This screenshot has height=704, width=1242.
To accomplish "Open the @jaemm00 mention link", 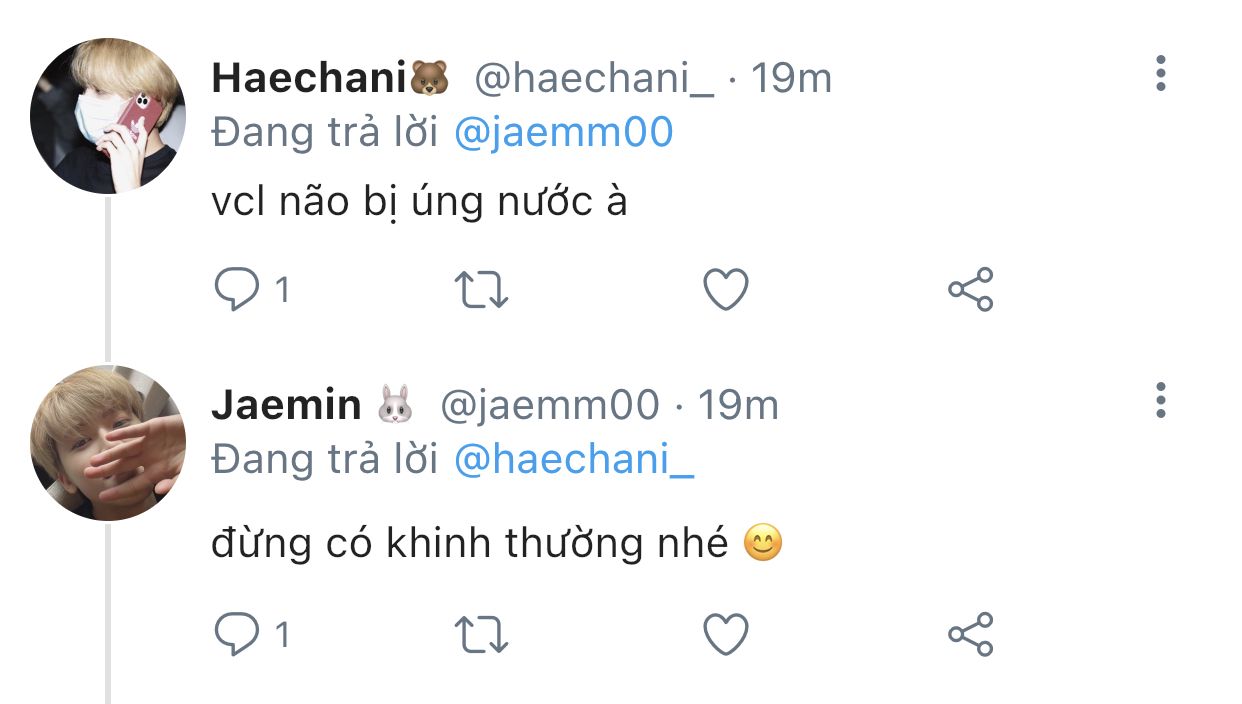I will [x=564, y=132].
